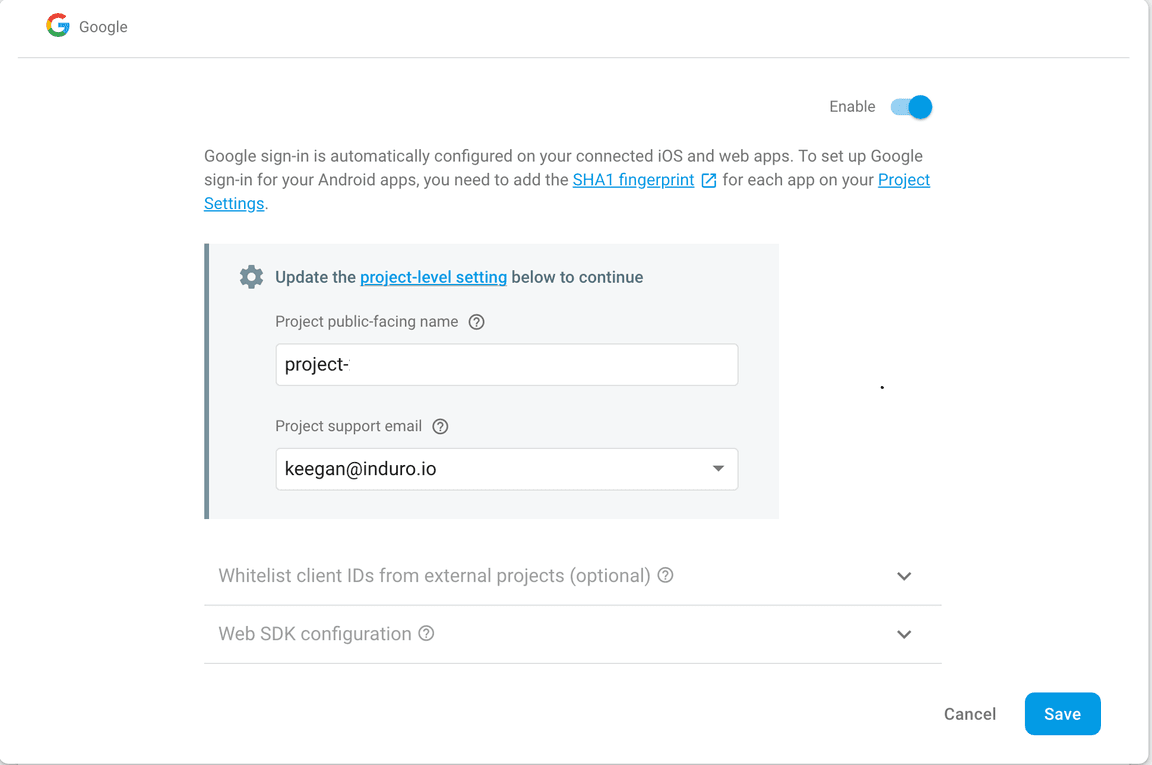Screen dimensions: 1152x765
Task: Click the Project public-facing name input field
Action: point(506,364)
